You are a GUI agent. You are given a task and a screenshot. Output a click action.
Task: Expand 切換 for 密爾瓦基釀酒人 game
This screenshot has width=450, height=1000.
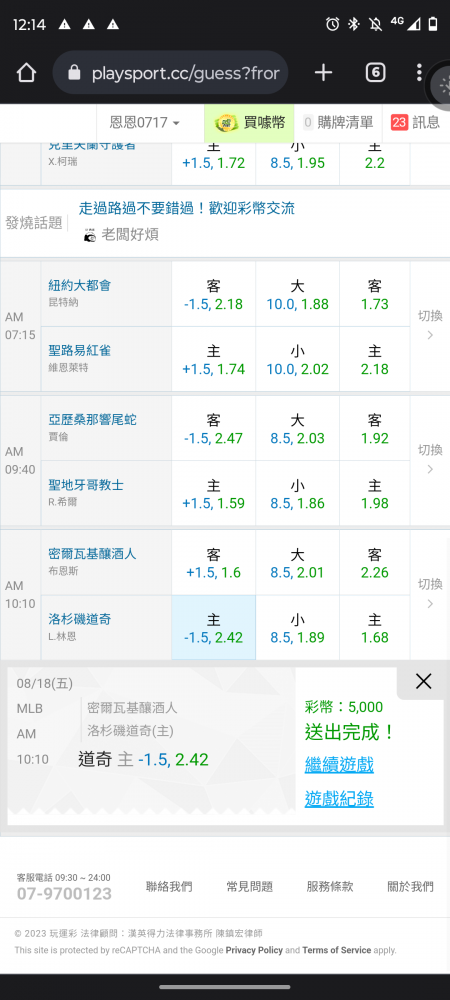430,593
